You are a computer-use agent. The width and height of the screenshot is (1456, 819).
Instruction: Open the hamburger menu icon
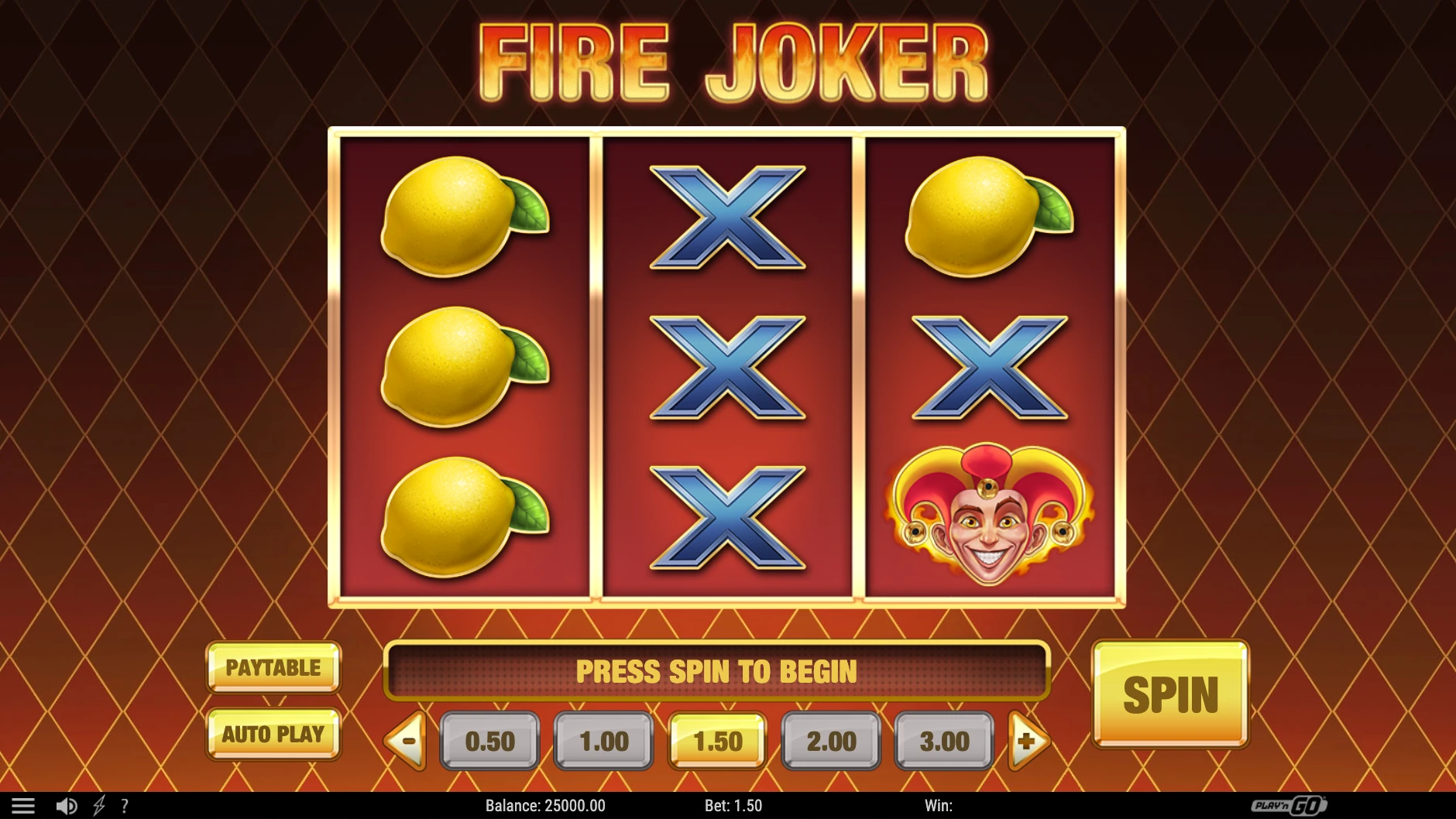tap(23, 806)
